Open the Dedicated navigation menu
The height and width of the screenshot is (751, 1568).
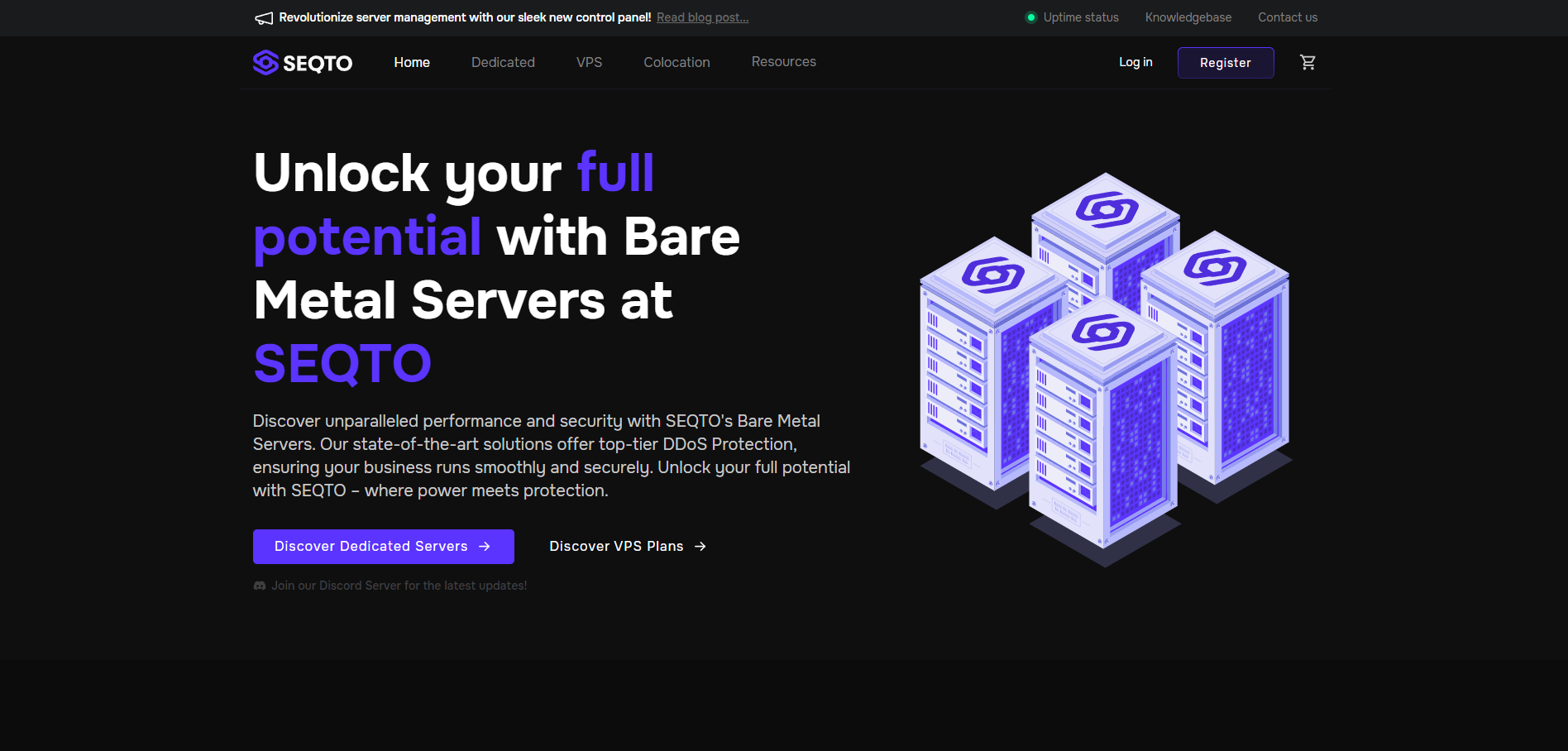point(503,63)
